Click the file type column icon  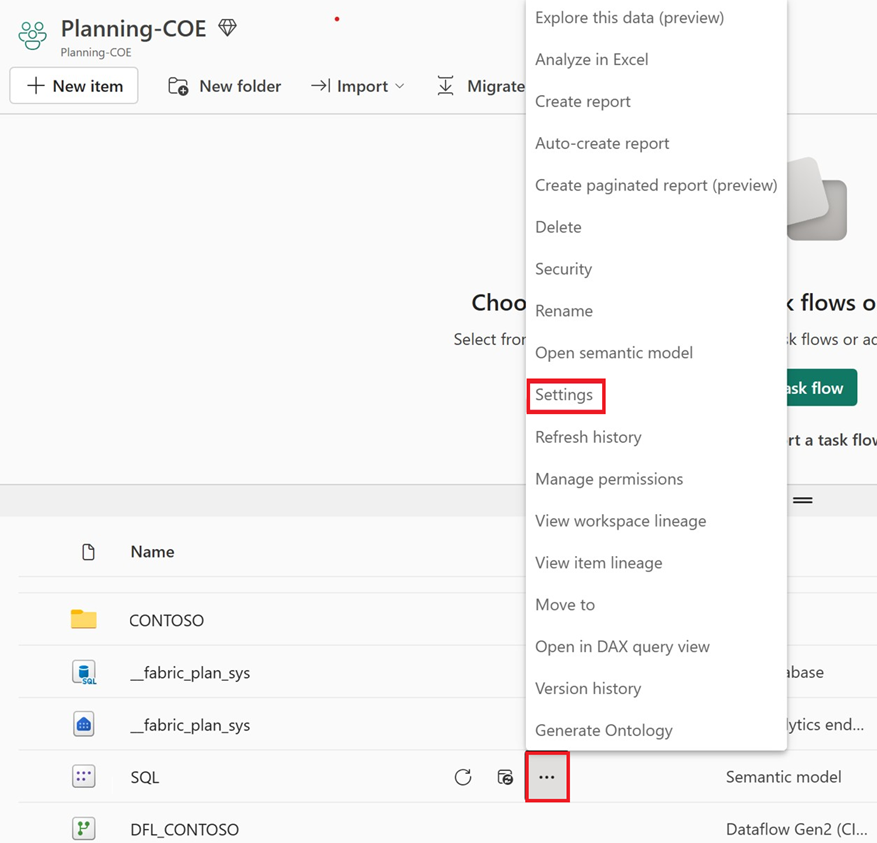(88, 552)
